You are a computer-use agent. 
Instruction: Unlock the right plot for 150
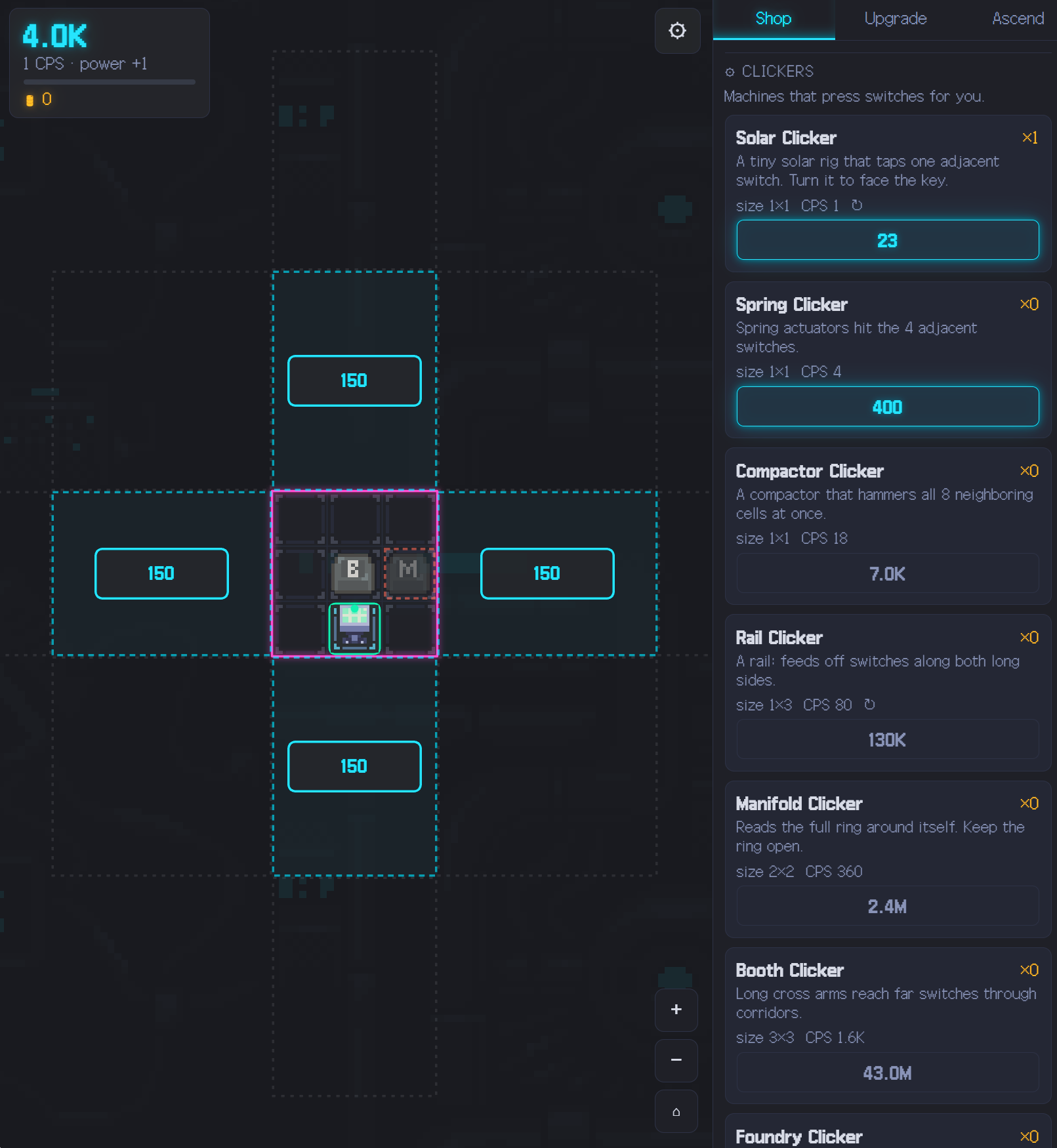(x=547, y=573)
